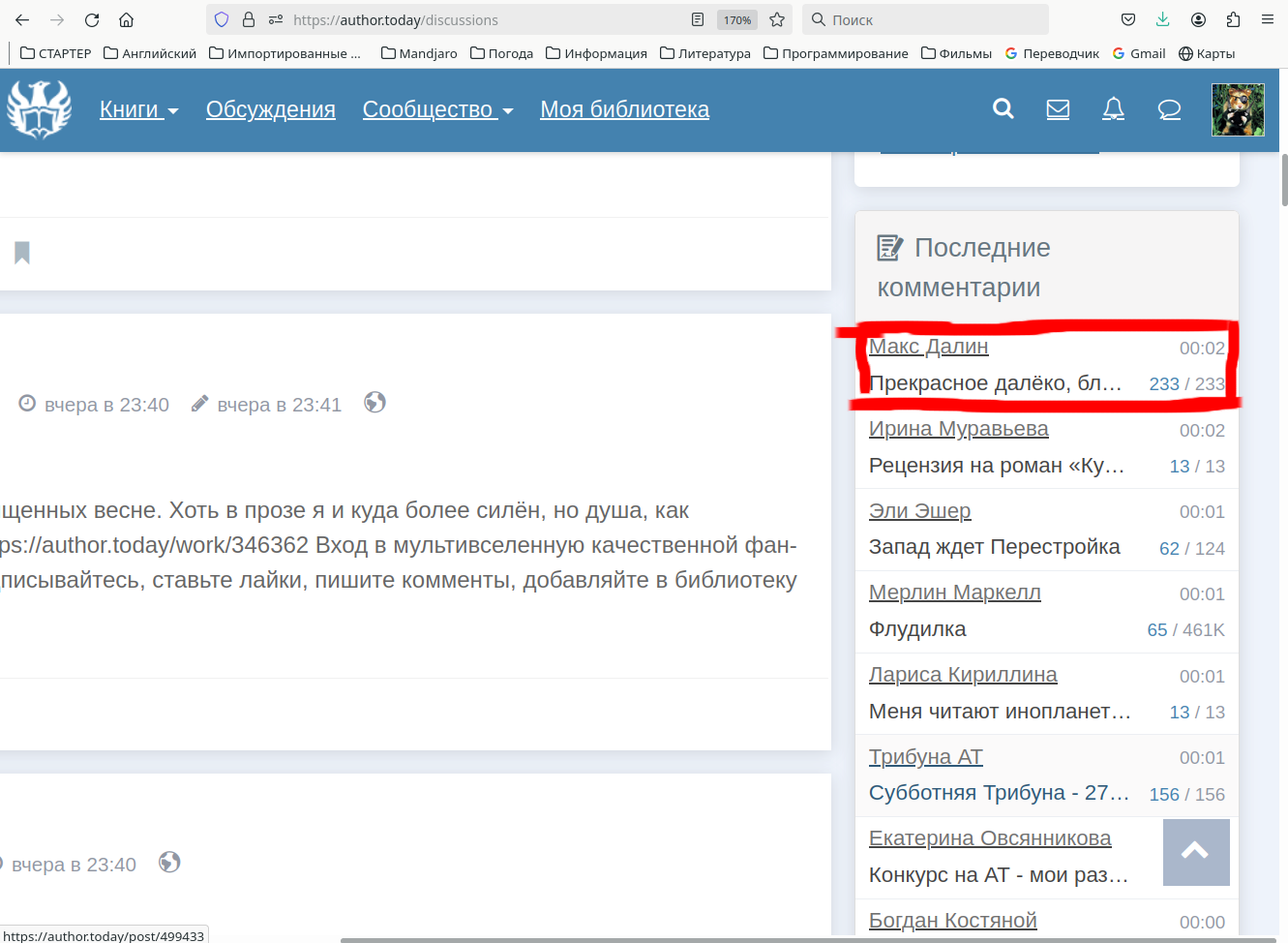Click the user profile avatar thumbnail
Screen dimensions: 1288x943
pos(1238,109)
